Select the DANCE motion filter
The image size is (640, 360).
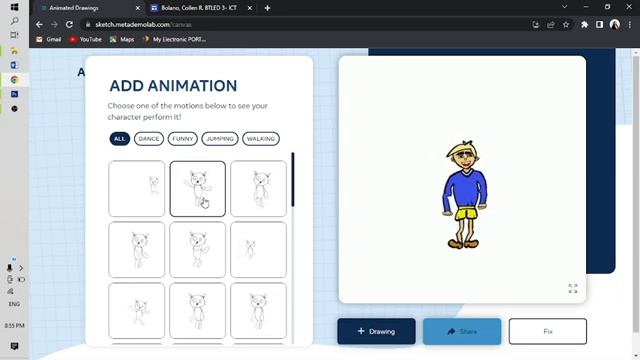point(149,139)
